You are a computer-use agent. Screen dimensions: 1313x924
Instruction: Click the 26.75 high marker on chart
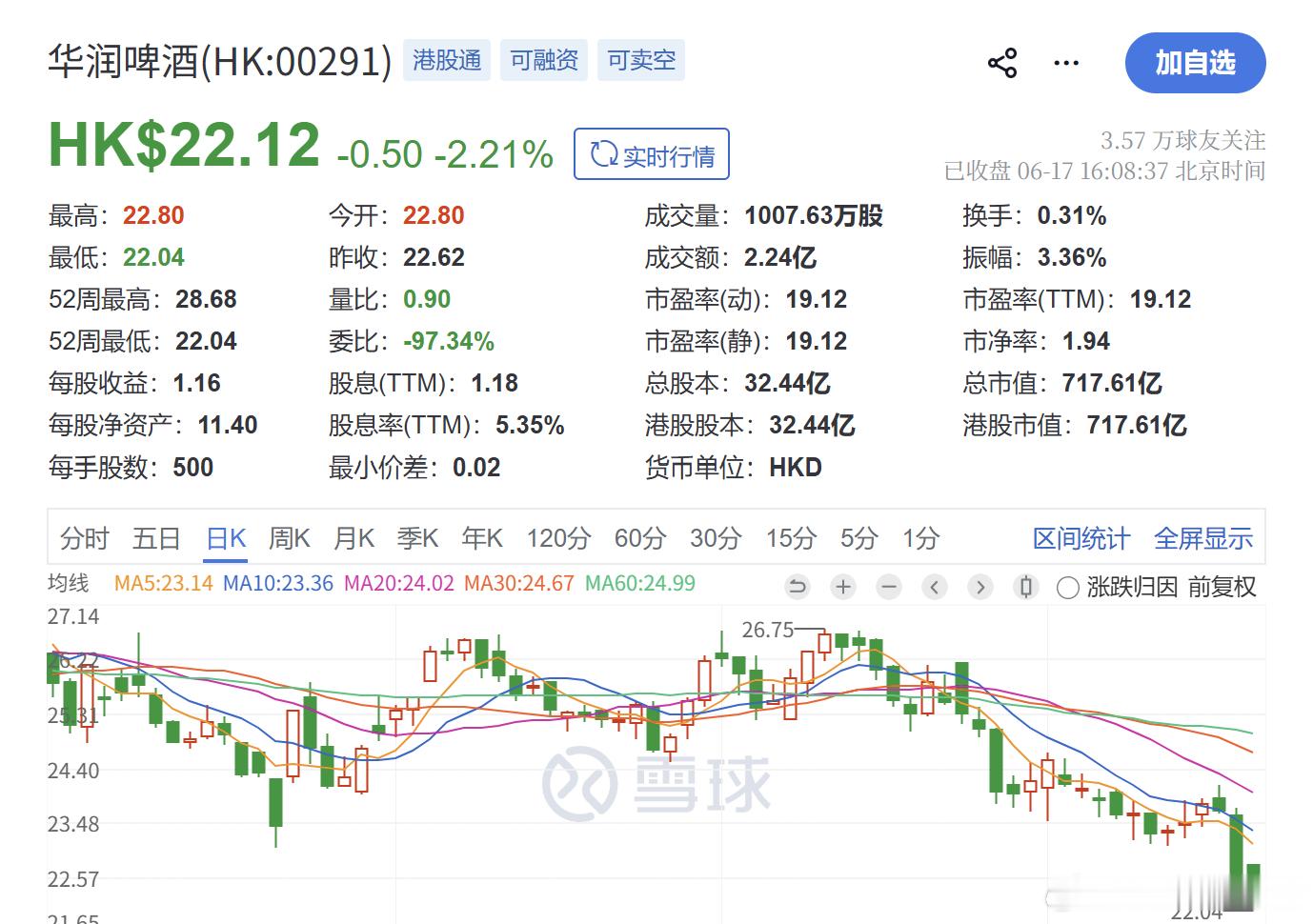pos(767,630)
